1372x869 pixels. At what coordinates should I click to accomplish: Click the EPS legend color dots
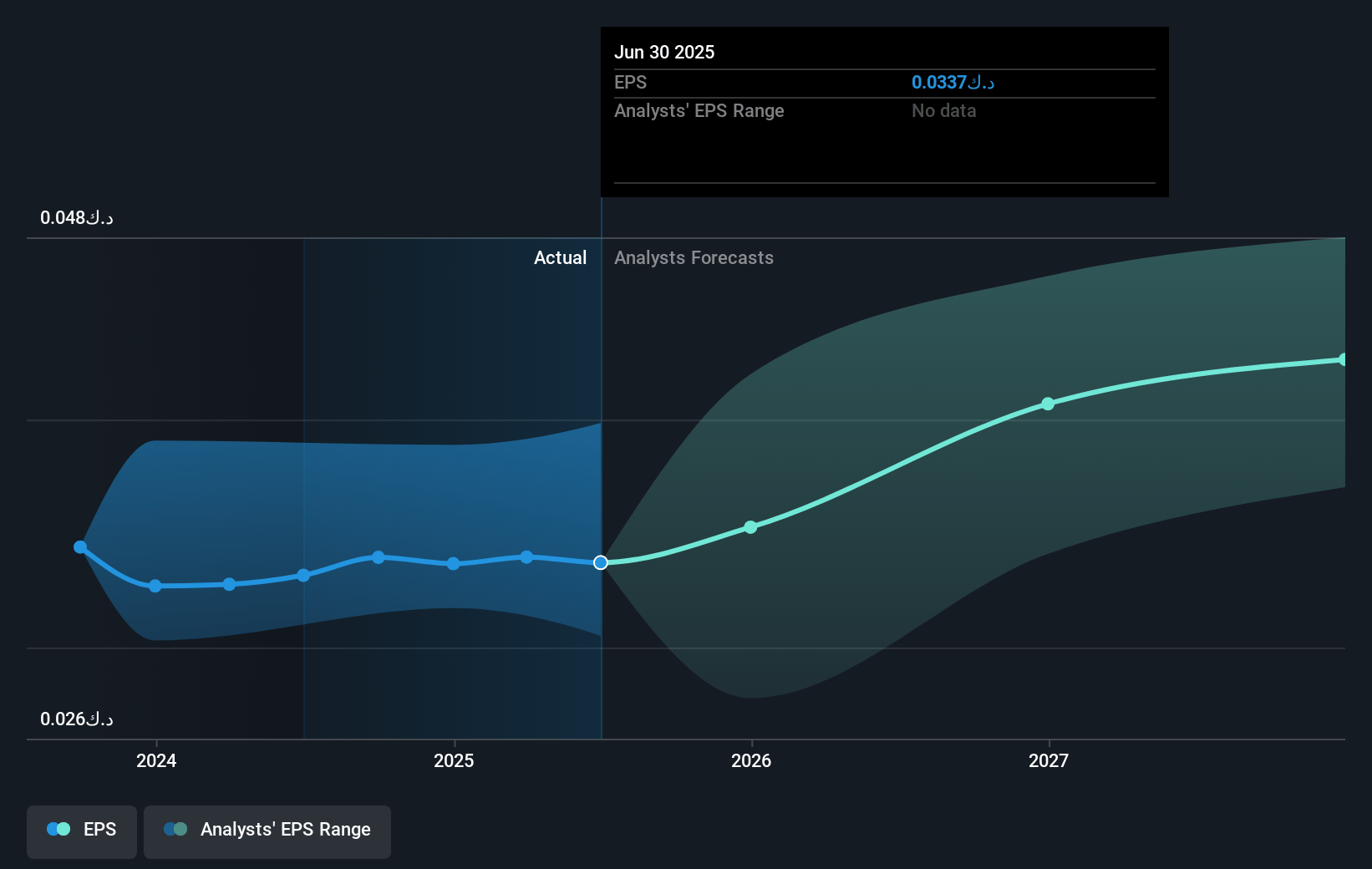coord(58,829)
